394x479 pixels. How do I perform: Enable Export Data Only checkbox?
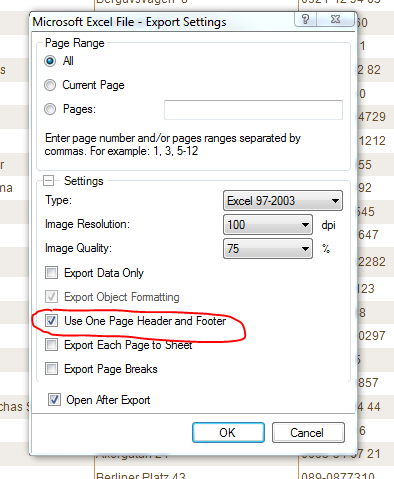coord(51,273)
